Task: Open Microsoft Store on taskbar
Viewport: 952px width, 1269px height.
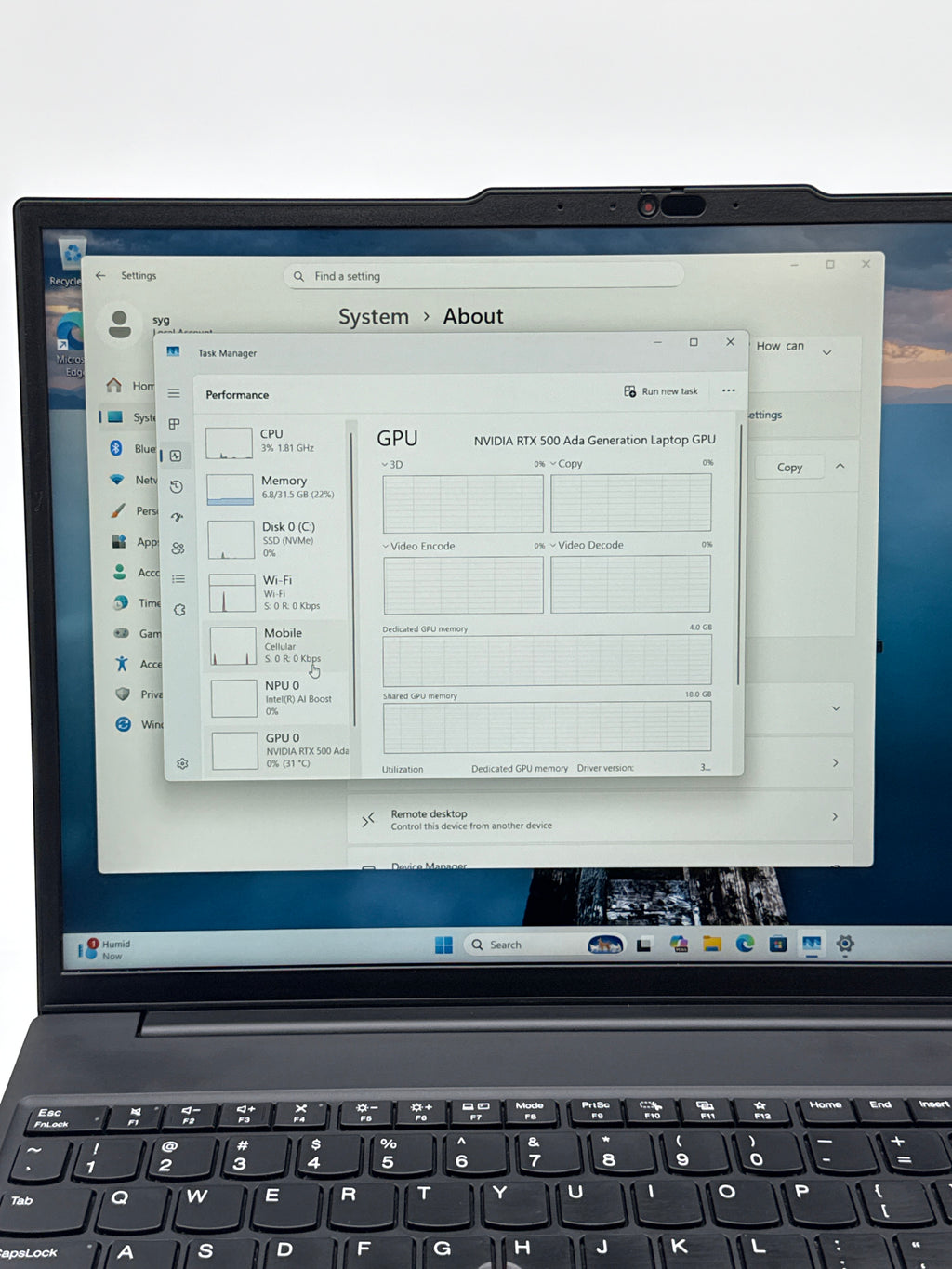Action: click(778, 944)
